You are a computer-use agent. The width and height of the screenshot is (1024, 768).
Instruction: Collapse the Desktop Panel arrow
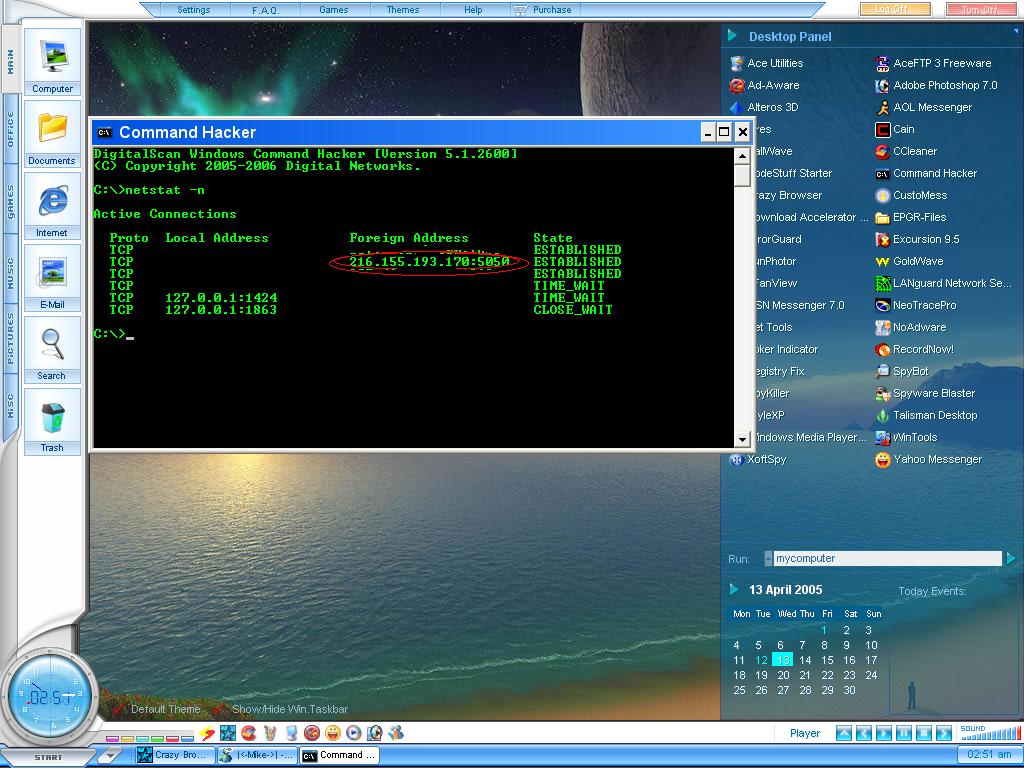733,36
